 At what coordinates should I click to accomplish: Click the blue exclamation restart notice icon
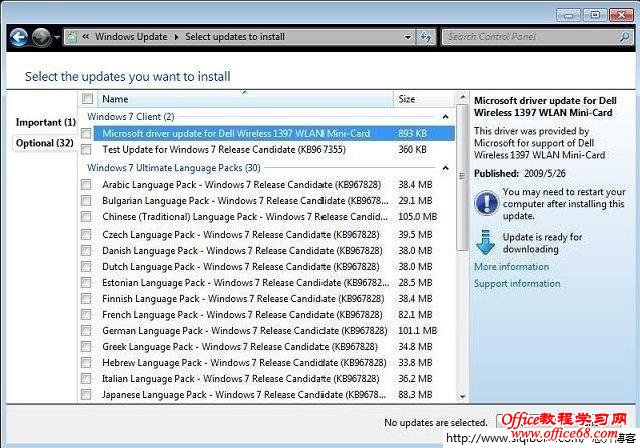[486, 203]
